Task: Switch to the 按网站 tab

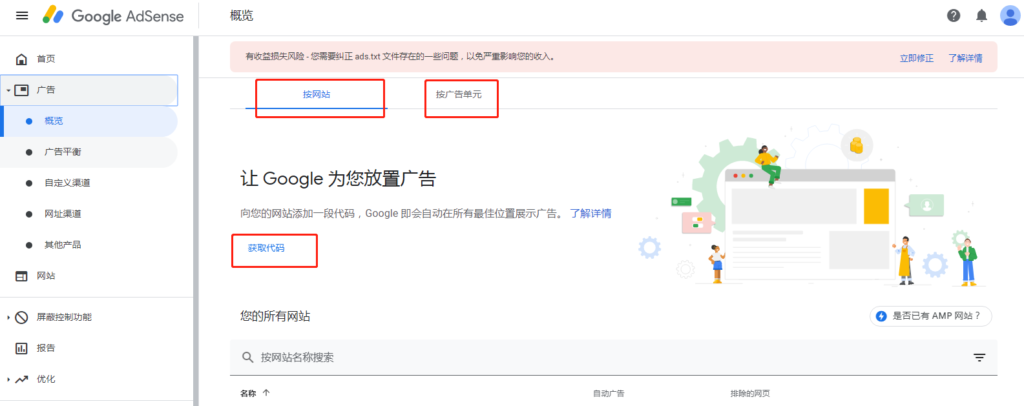Action: (x=317, y=94)
